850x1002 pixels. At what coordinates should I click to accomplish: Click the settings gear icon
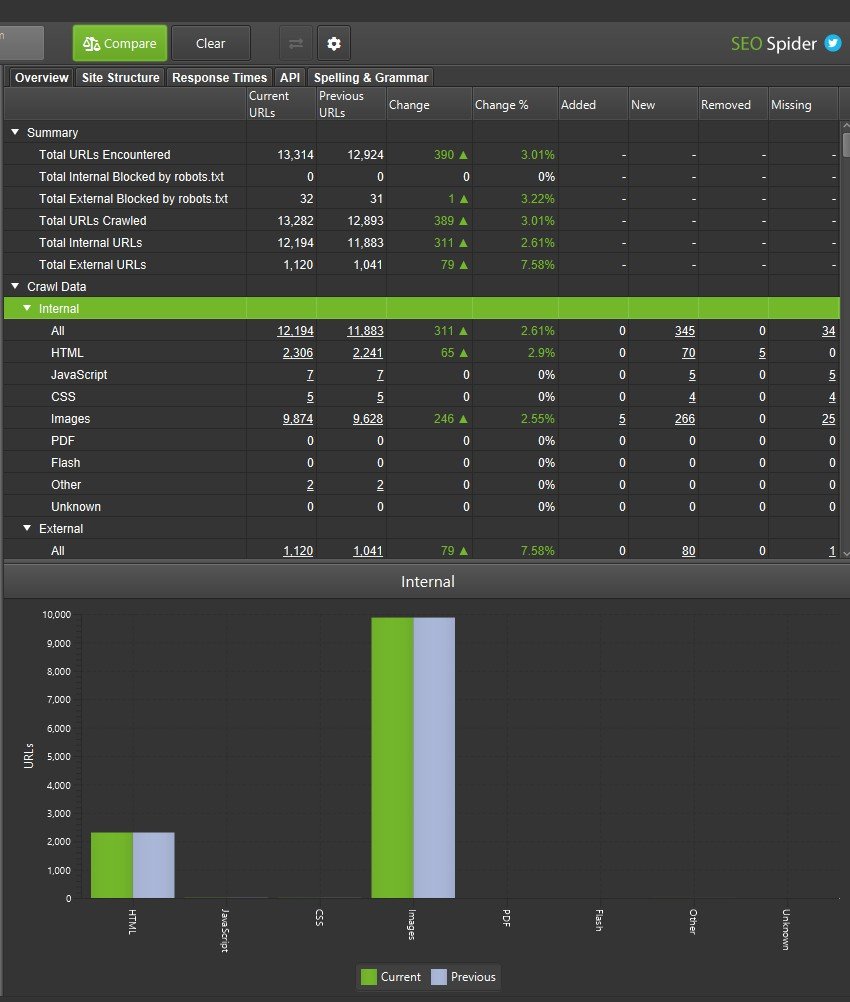[x=334, y=44]
